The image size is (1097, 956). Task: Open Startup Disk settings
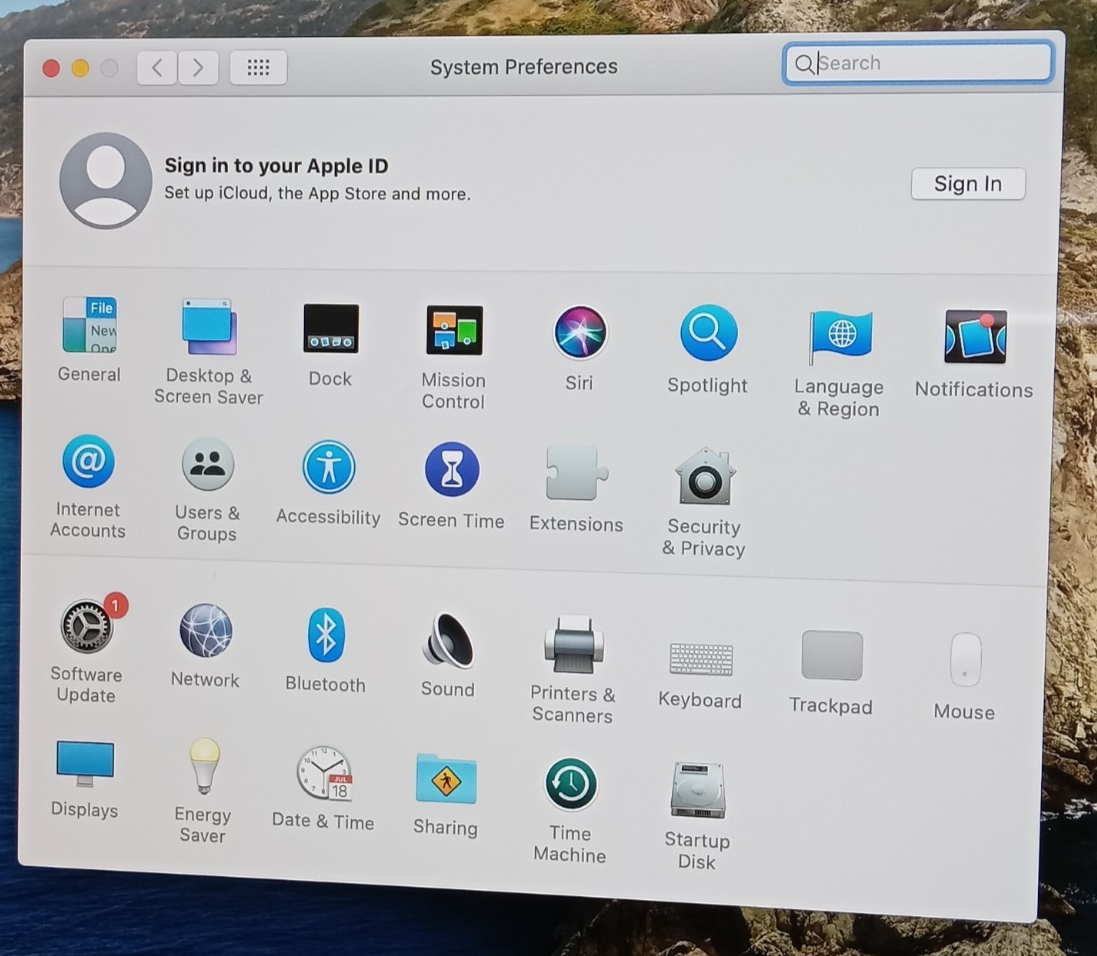coord(696,790)
